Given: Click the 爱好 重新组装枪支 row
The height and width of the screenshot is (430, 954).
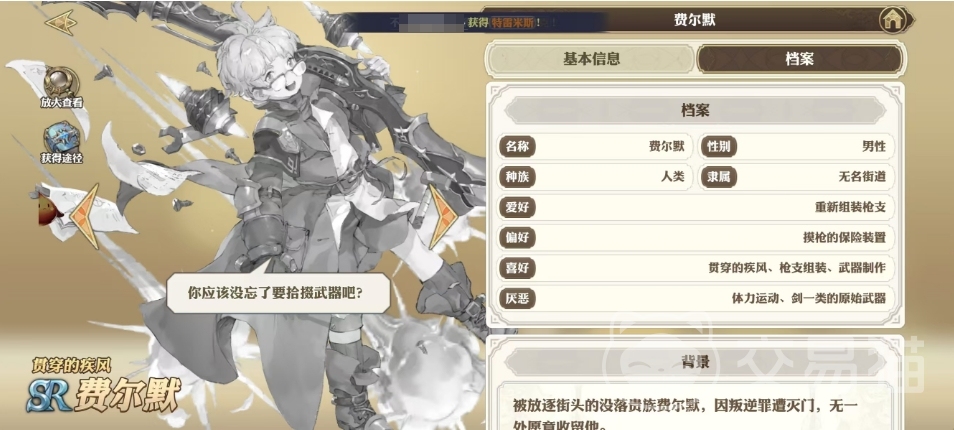Looking at the screenshot, I should (696, 207).
